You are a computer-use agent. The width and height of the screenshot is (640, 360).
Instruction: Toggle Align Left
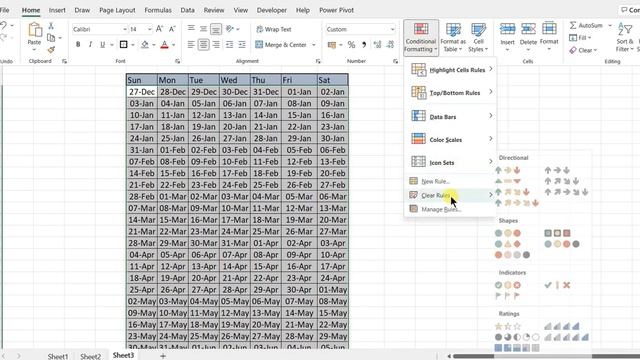pyautogui.click(x=191, y=44)
